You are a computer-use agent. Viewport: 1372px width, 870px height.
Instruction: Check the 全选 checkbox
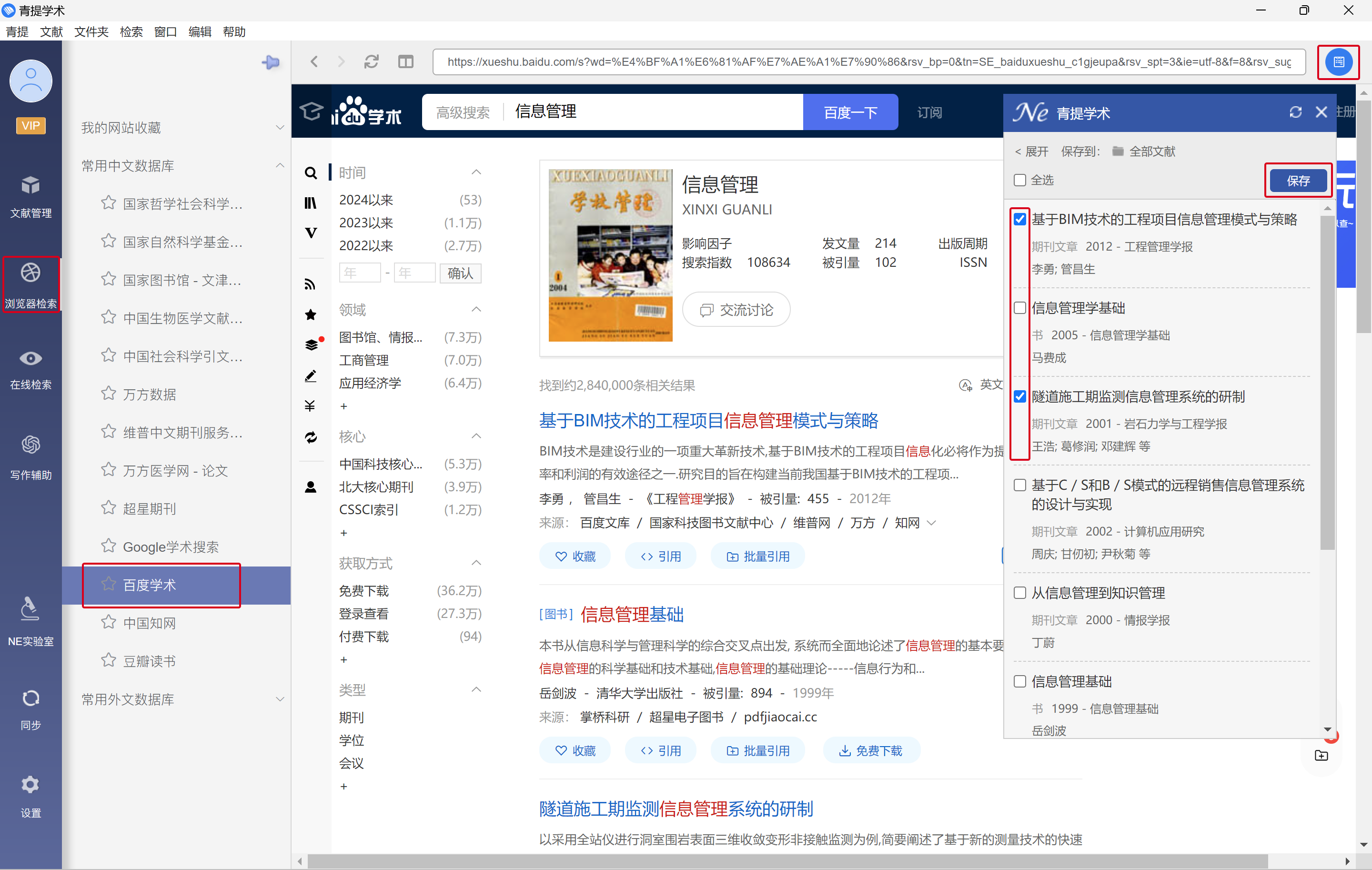1020,181
